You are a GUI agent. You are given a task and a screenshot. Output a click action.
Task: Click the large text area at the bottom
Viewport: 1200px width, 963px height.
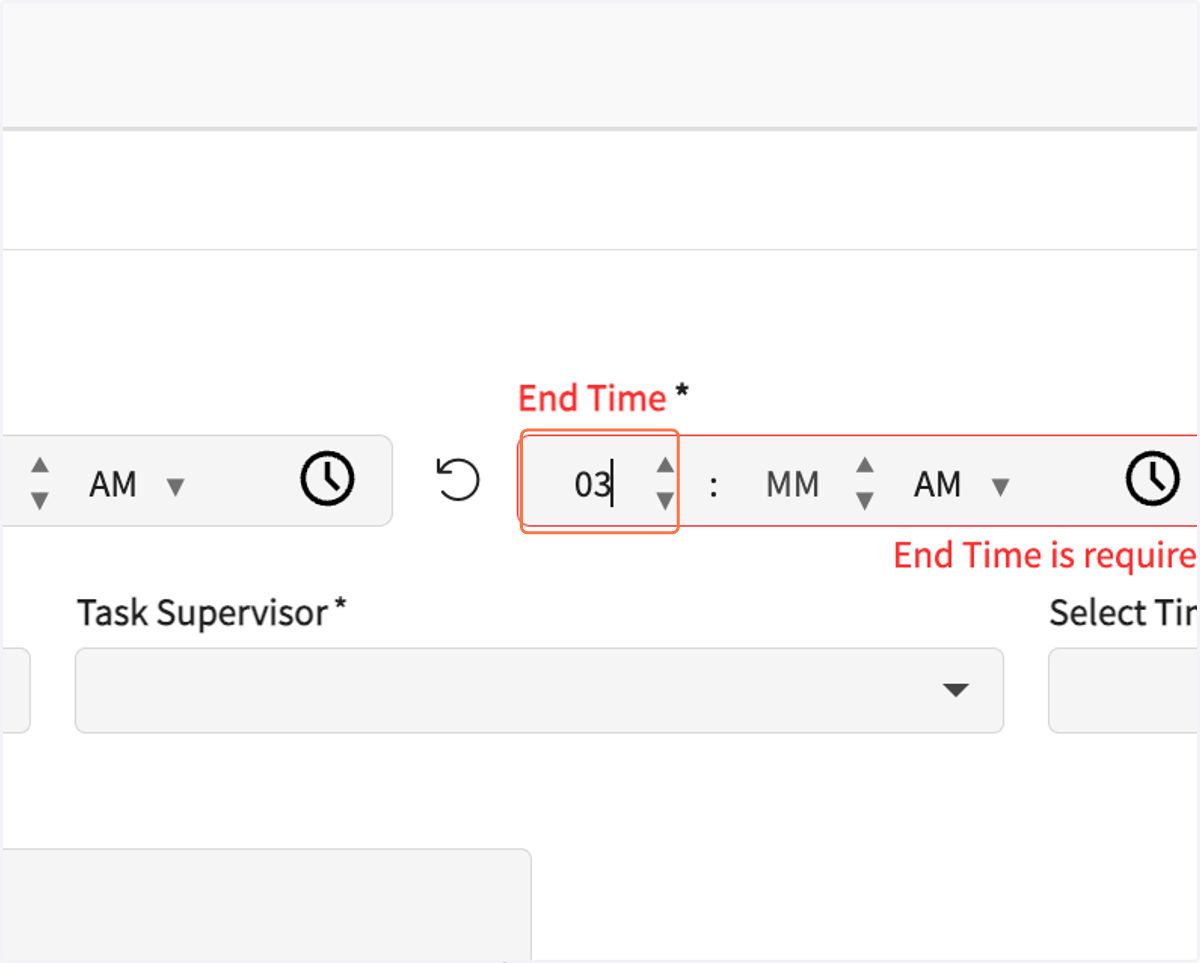(266, 905)
